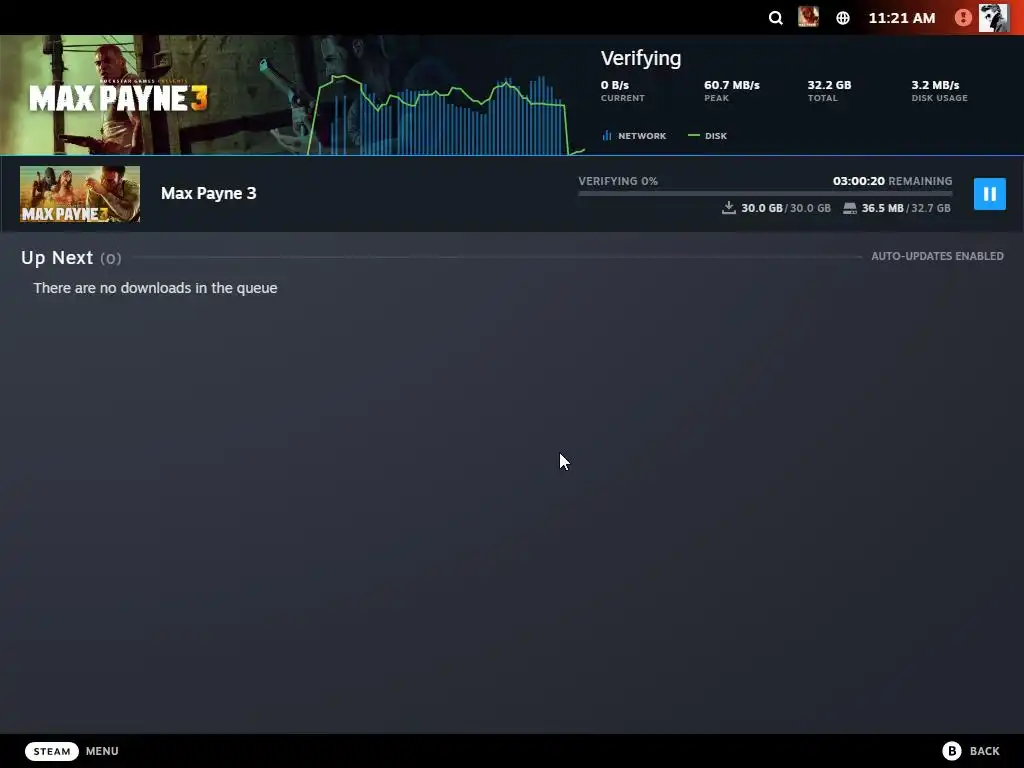Click the STEAM menu button
The height and width of the screenshot is (768, 1024).
coord(52,751)
